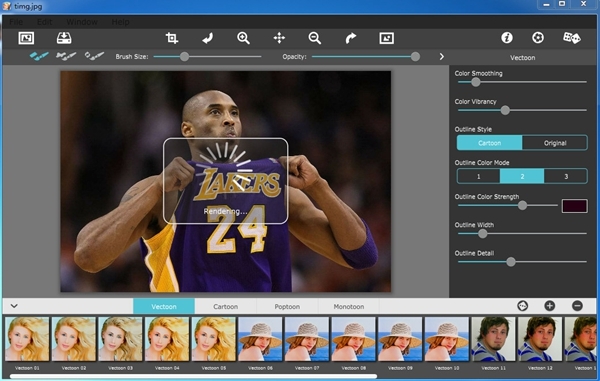Viewport: 600px width, 381px height.
Task: Apply the Vectoon 07 preset thumbnail
Action: (x=307, y=339)
